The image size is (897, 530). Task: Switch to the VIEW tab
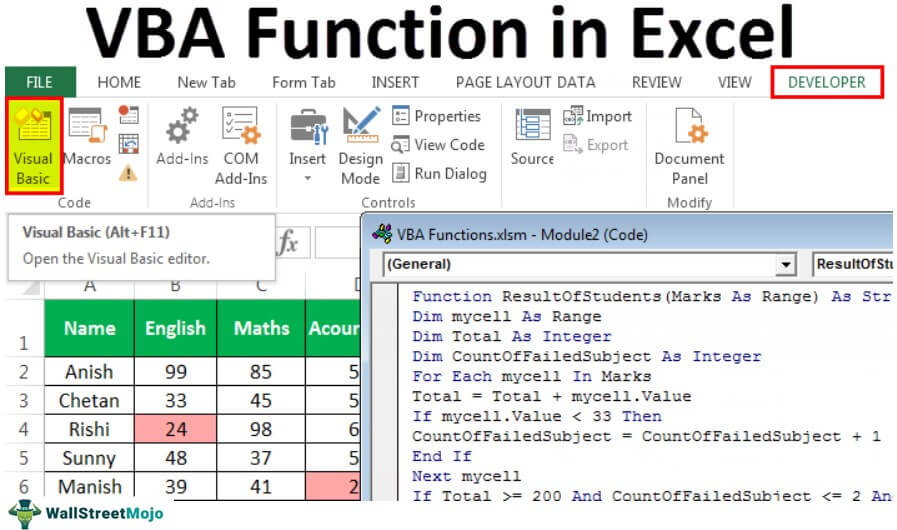(735, 82)
